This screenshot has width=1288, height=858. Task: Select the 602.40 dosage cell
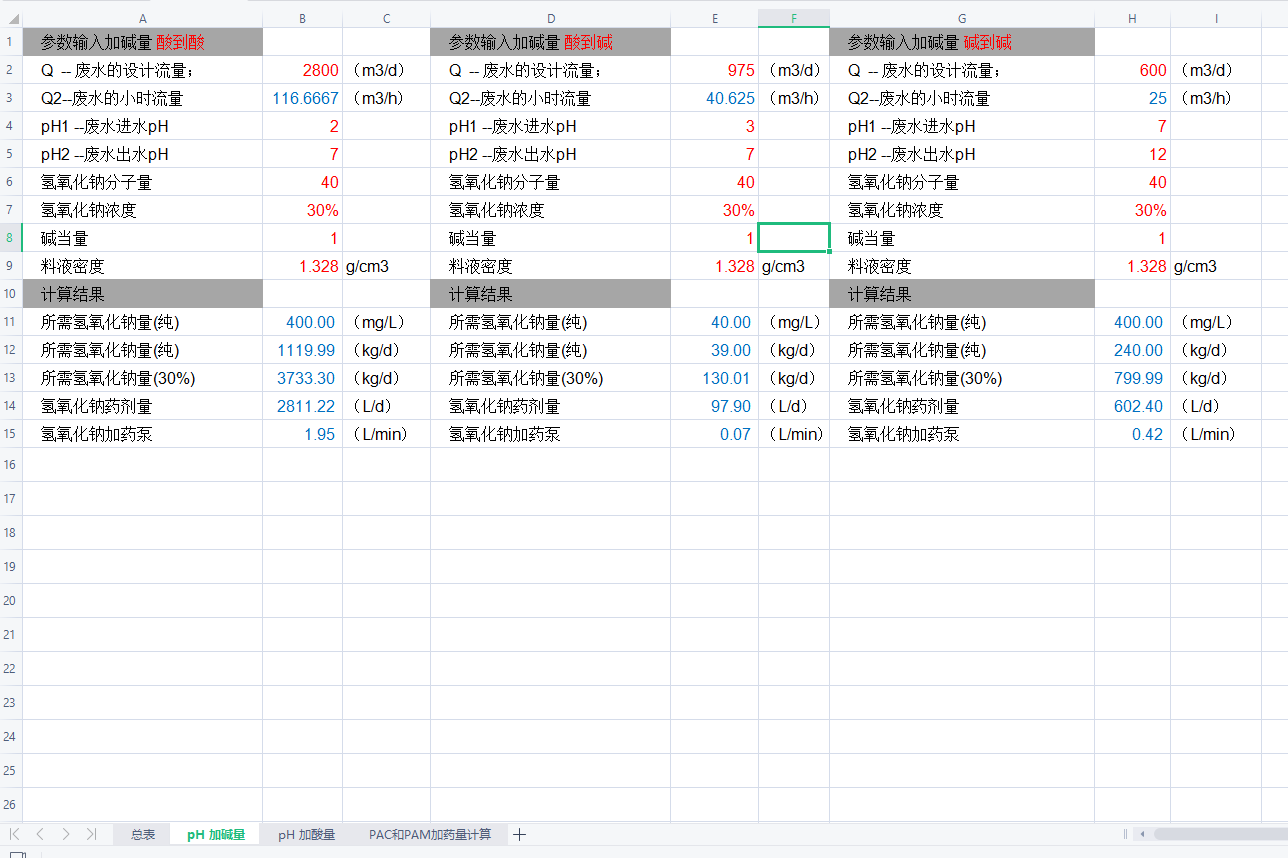[x=1132, y=406]
